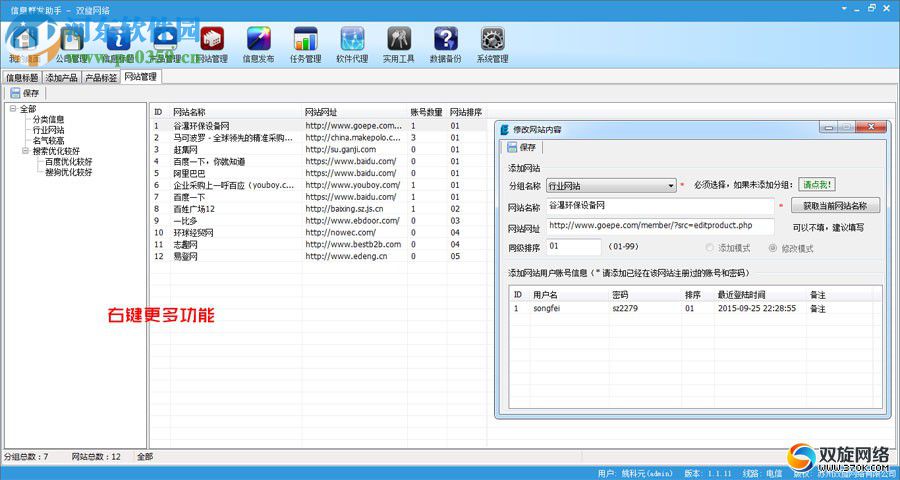The height and width of the screenshot is (480, 900).
Task: Click the 网站网址 input field
Action: pos(660,226)
